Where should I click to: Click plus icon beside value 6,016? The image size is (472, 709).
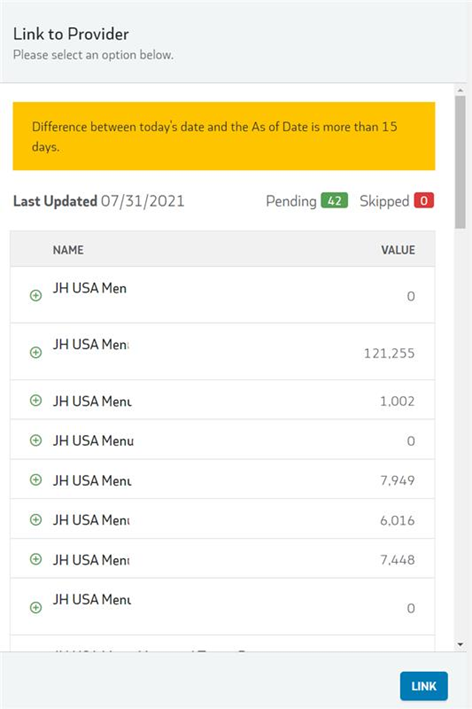36,520
